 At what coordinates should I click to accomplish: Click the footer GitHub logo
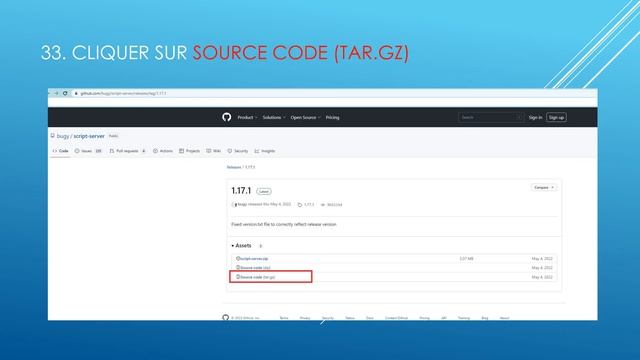pos(225,317)
